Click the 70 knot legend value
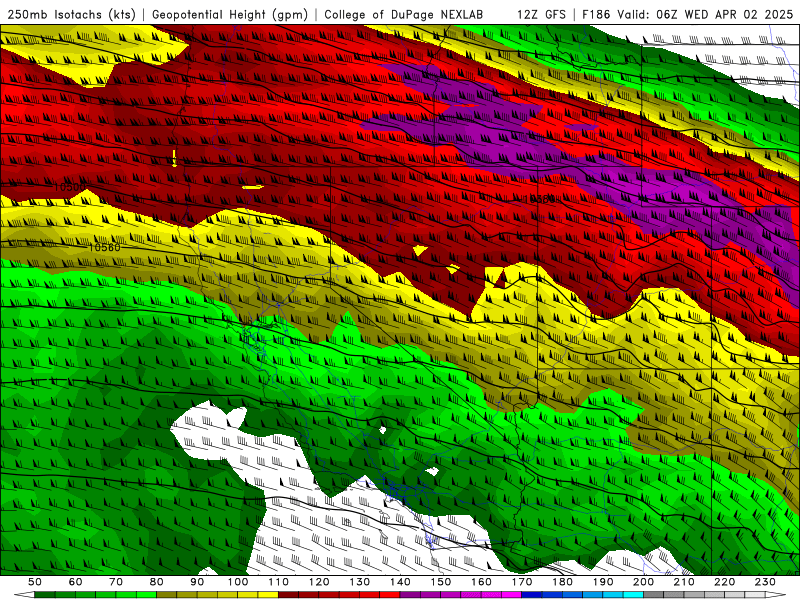Screen dimensions: 800x600 pos(116,582)
